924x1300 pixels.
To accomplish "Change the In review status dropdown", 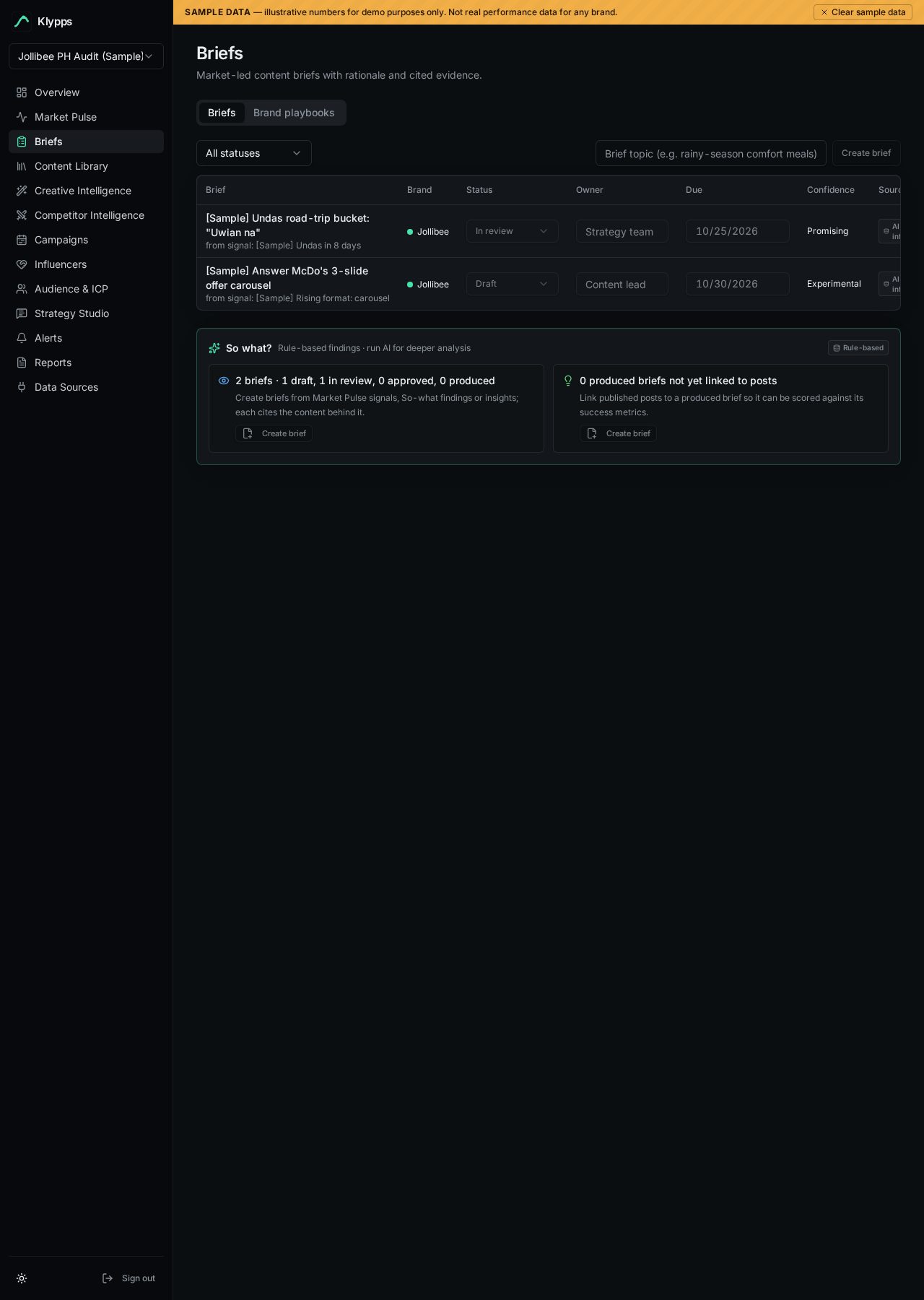I will click(513, 231).
